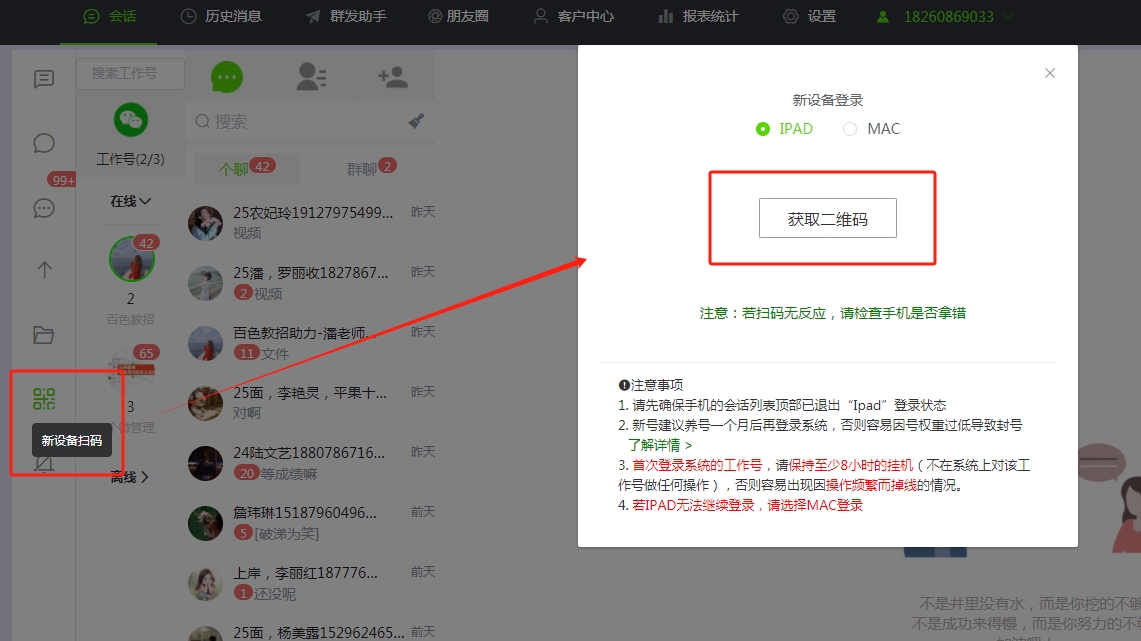Click the message list icon in left sidebar
1141x641 pixels.
pos(44,79)
